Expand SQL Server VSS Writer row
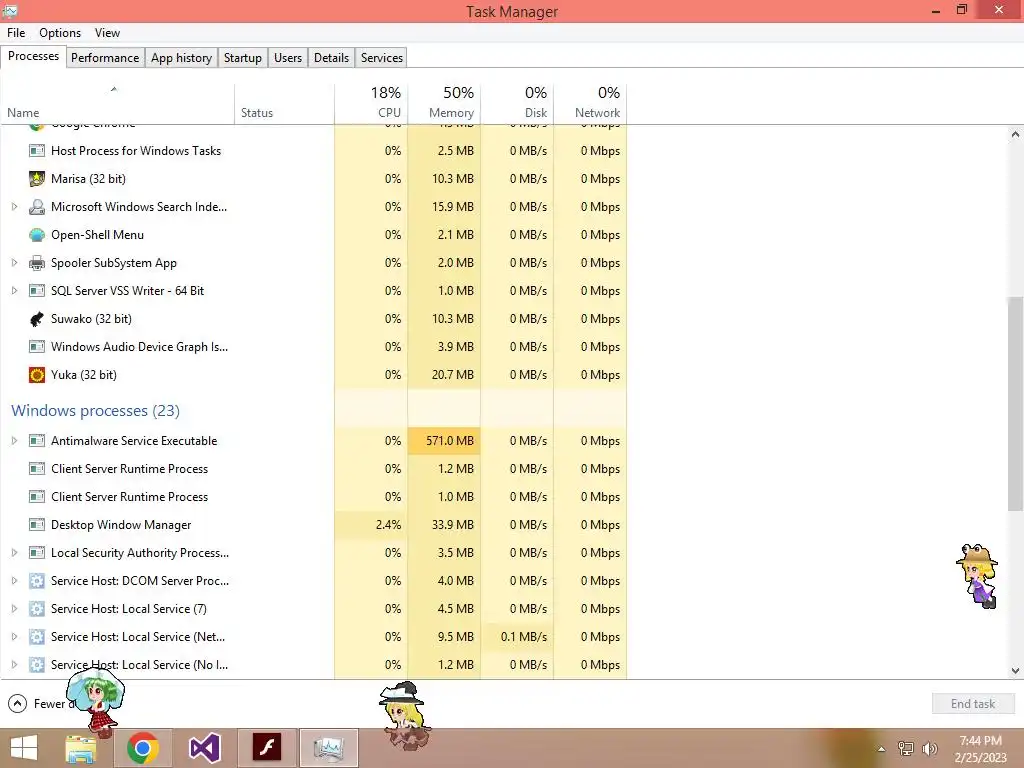 [x=14, y=291]
